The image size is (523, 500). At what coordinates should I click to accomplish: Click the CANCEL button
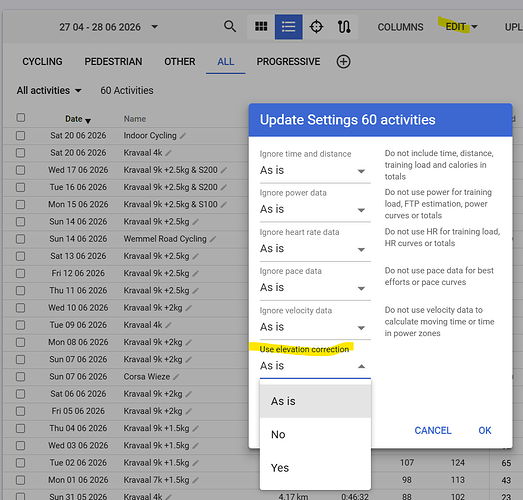click(433, 431)
